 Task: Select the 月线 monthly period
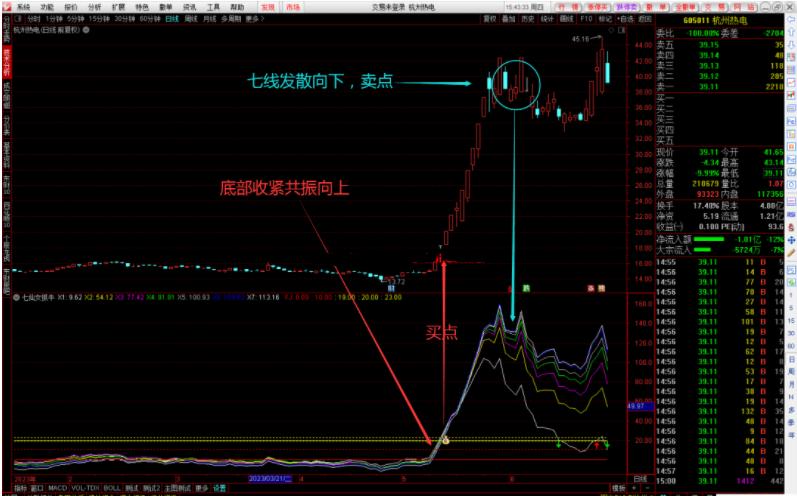pos(209,19)
